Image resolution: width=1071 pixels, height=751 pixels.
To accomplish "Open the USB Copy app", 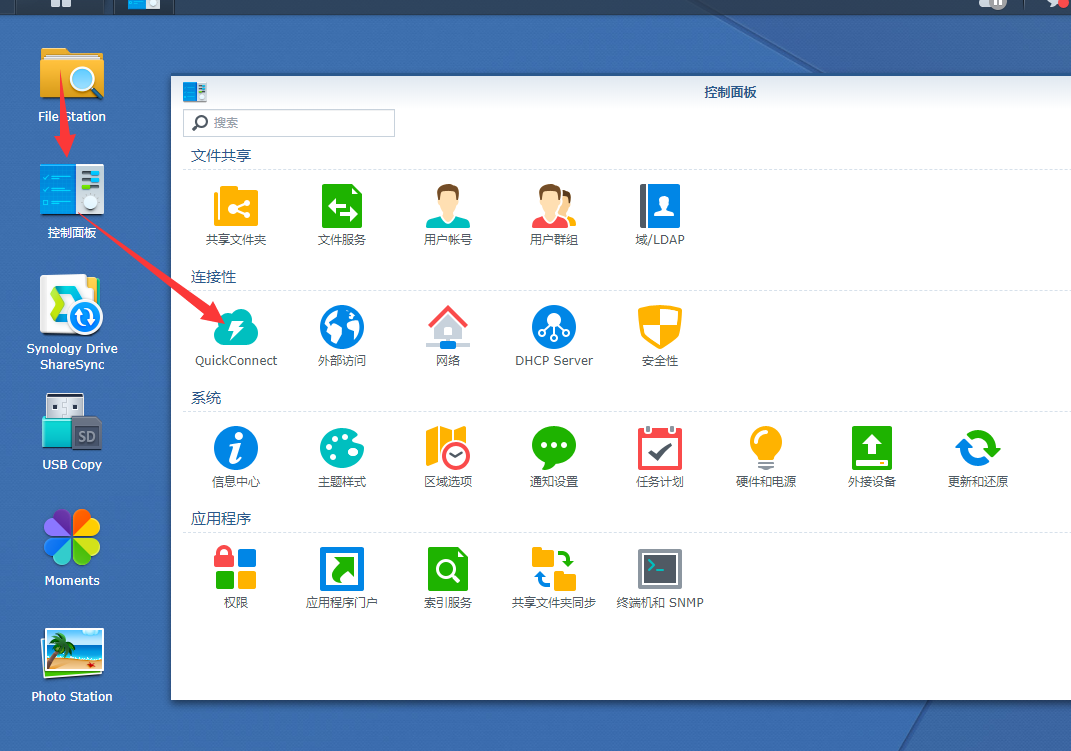I will [72, 432].
